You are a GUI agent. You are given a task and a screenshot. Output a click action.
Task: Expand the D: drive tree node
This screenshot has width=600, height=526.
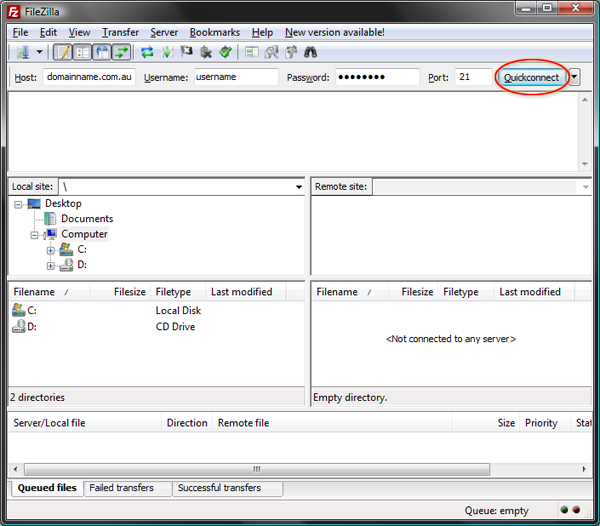pyautogui.click(x=51, y=266)
